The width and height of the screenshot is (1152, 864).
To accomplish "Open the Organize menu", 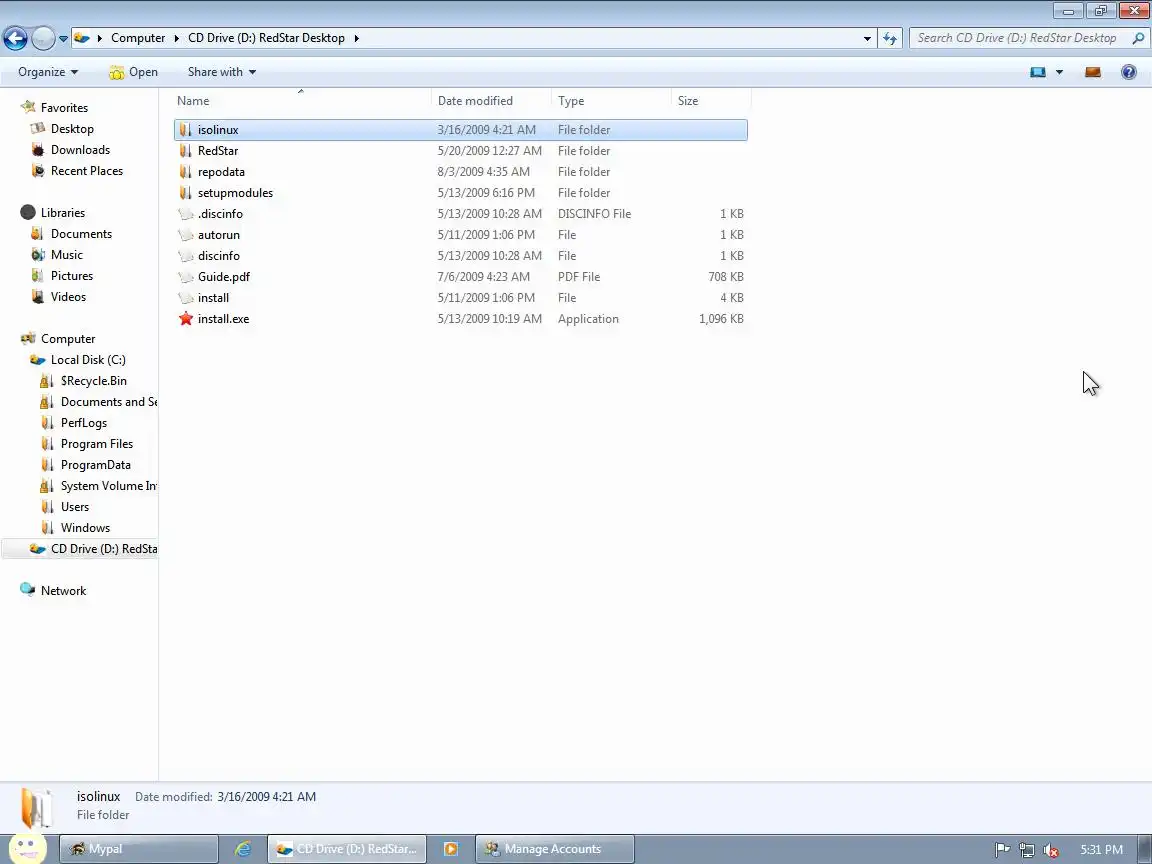I will (48, 72).
